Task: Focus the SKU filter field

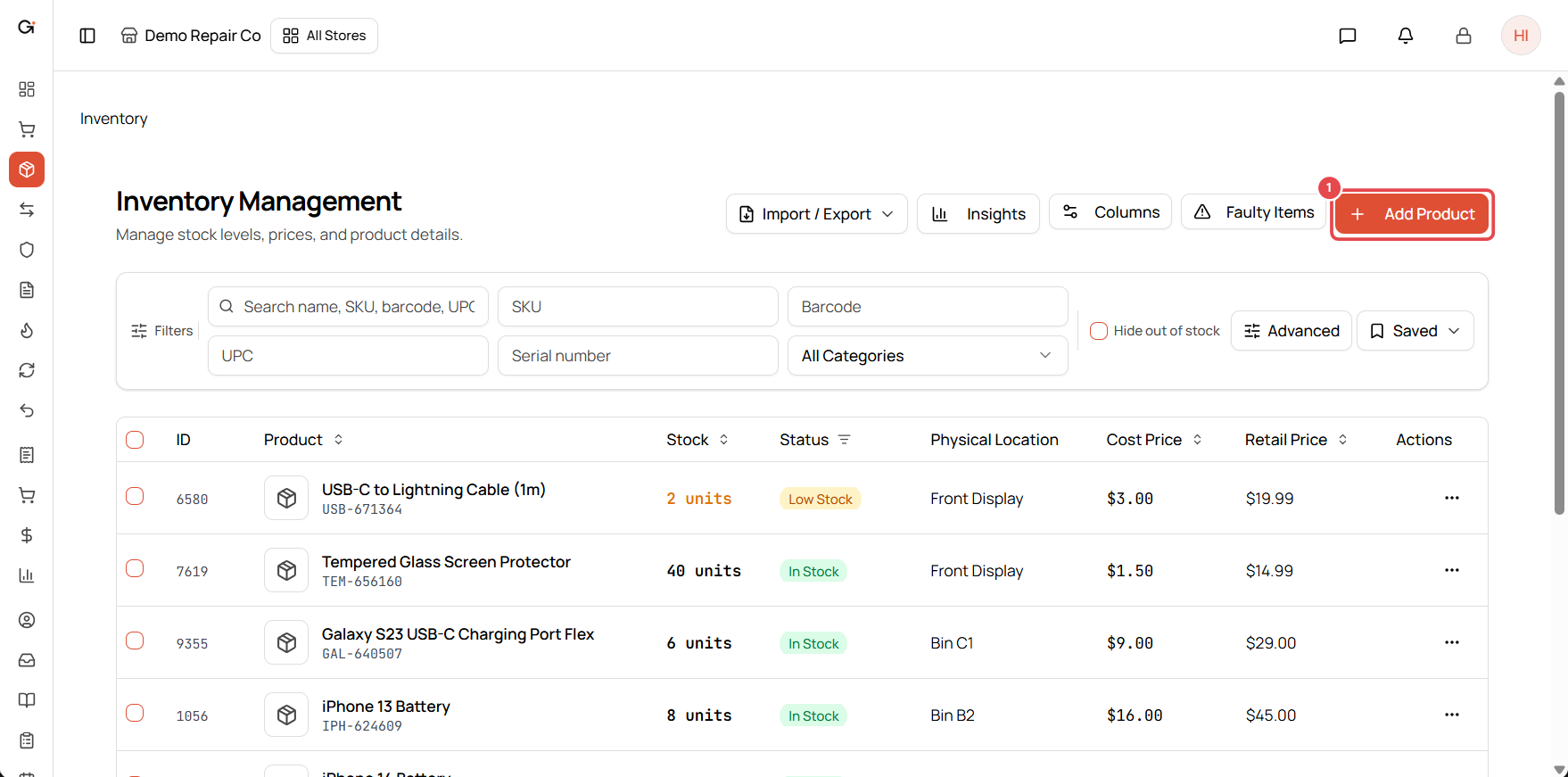Action: click(x=638, y=307)
